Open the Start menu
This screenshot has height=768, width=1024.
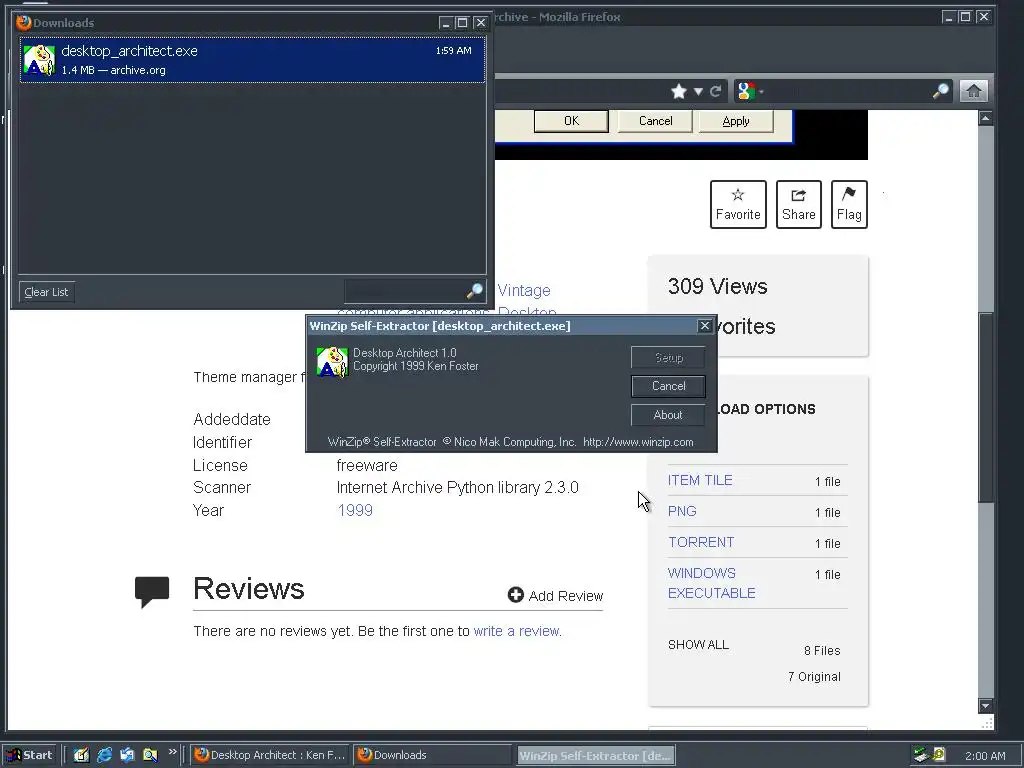[x=29, y=755]
